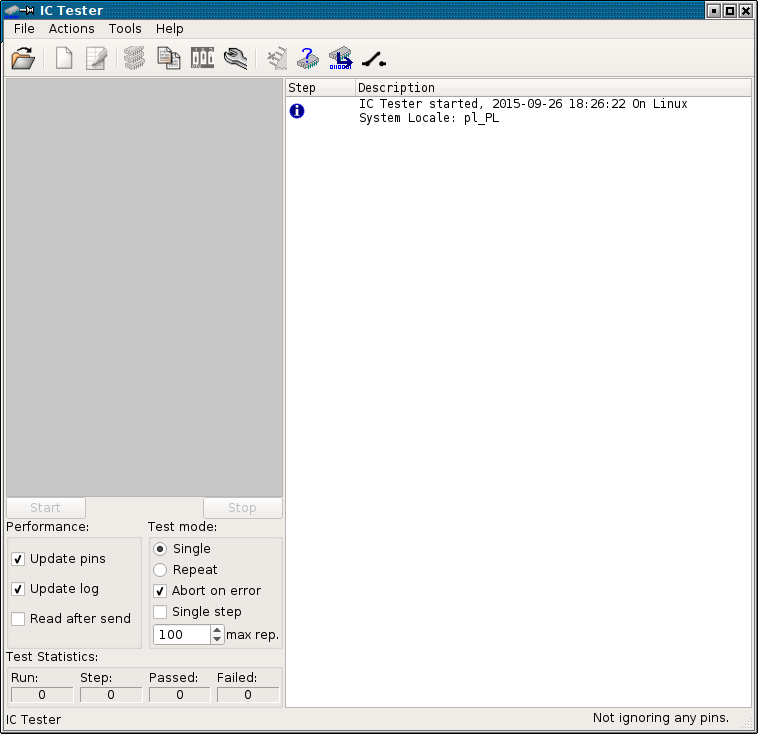This screenshot has width=758, height=734.
Task: Click the chip with blue arrow icon
Action: coord(341,59)
